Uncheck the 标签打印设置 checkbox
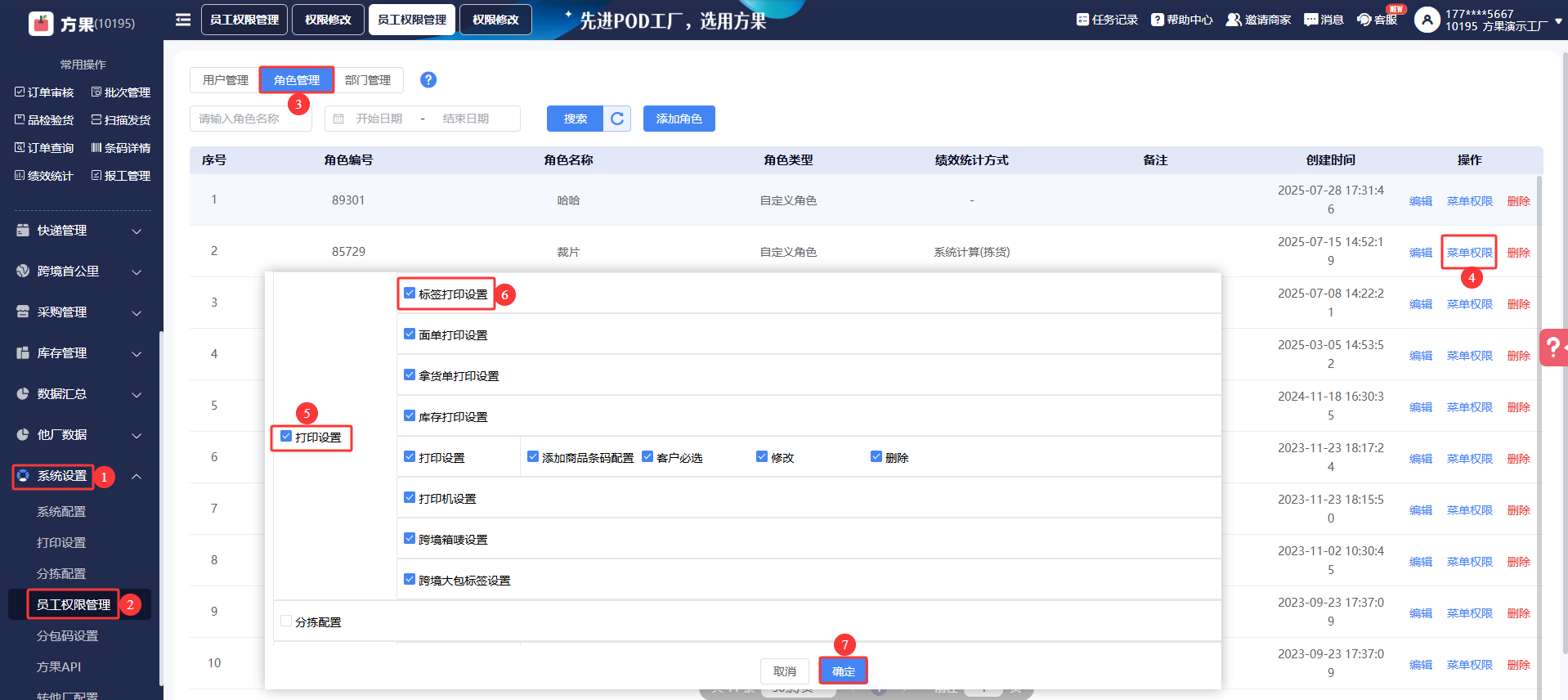The image size is (1568, 700). pos(410,293)
